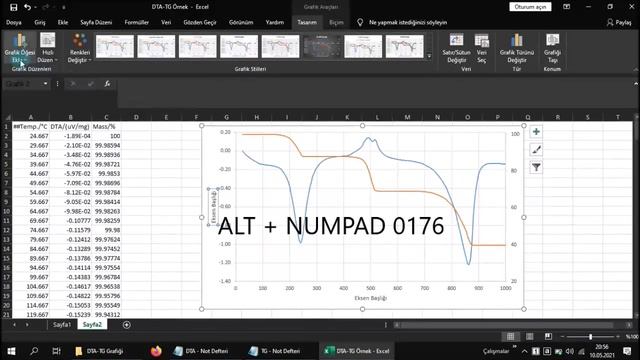Switch to Sayfa2 sheet tab

[92, 325]
